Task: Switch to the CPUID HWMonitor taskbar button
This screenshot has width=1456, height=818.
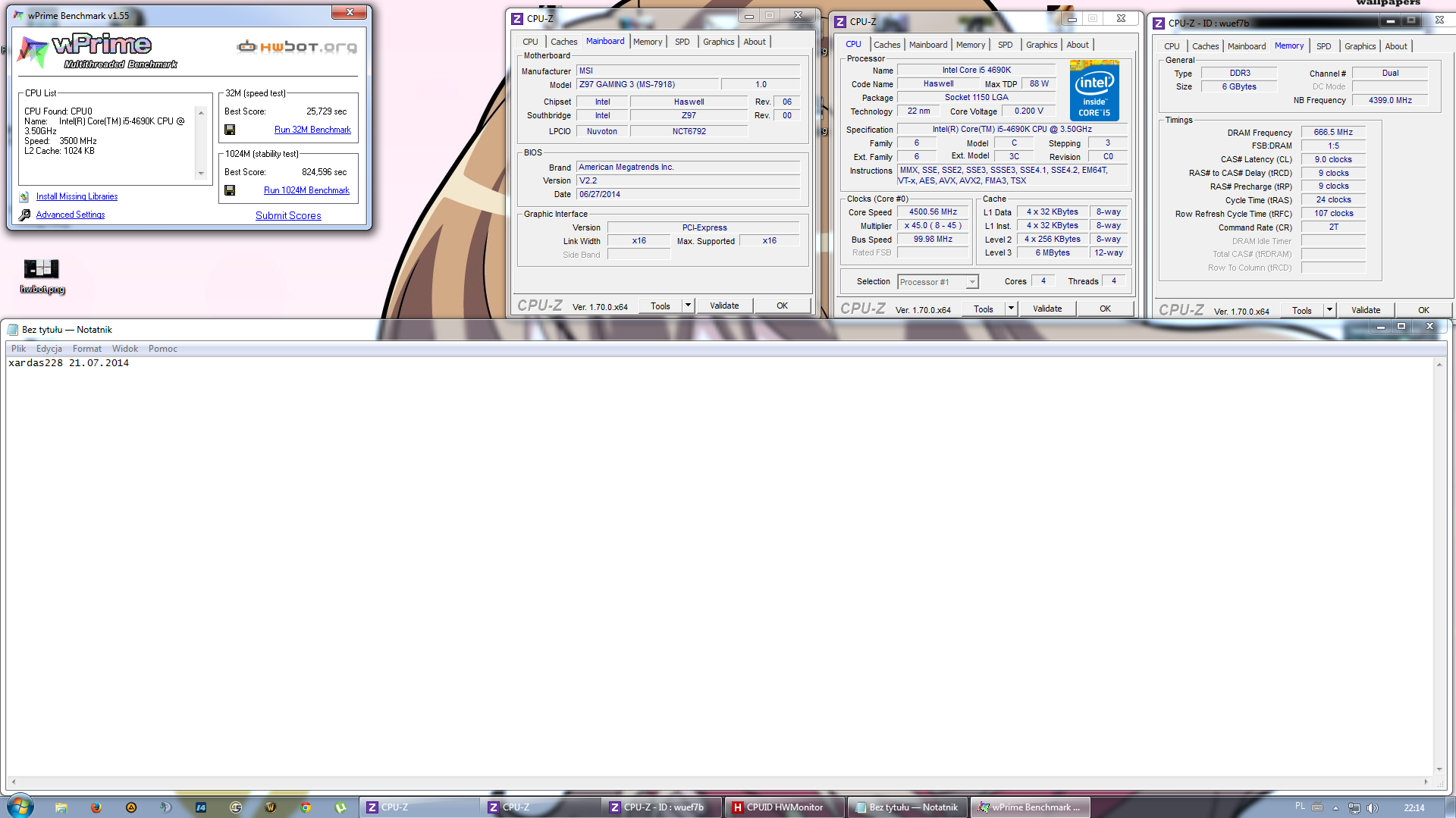Action: click(x=784, y=807)
